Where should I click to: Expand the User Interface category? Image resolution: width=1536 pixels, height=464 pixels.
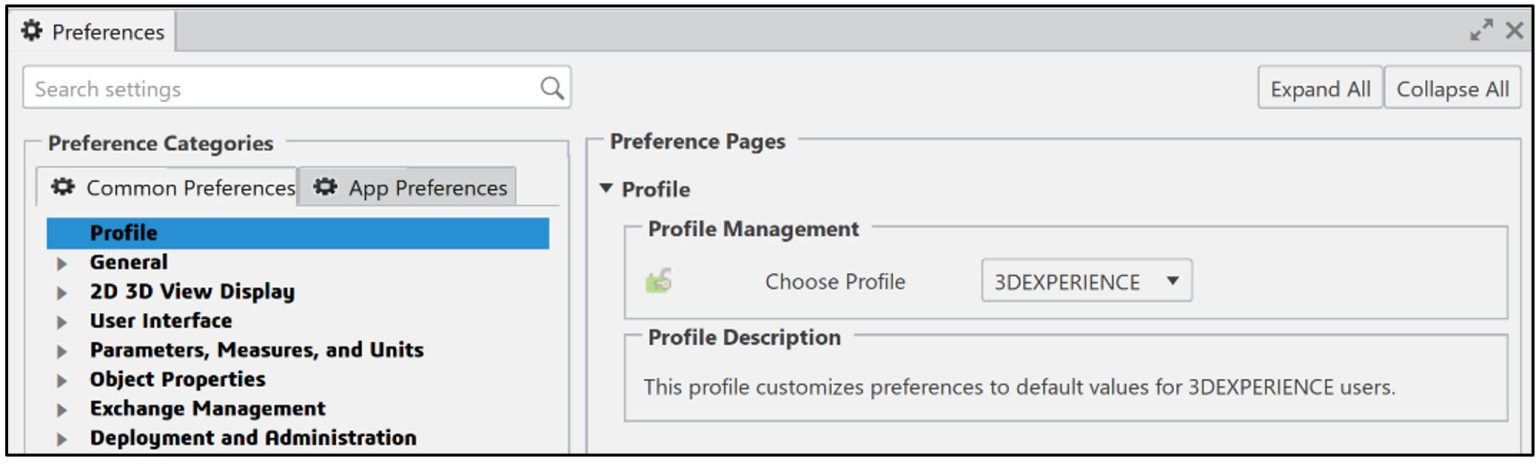(x=63, y=322)
